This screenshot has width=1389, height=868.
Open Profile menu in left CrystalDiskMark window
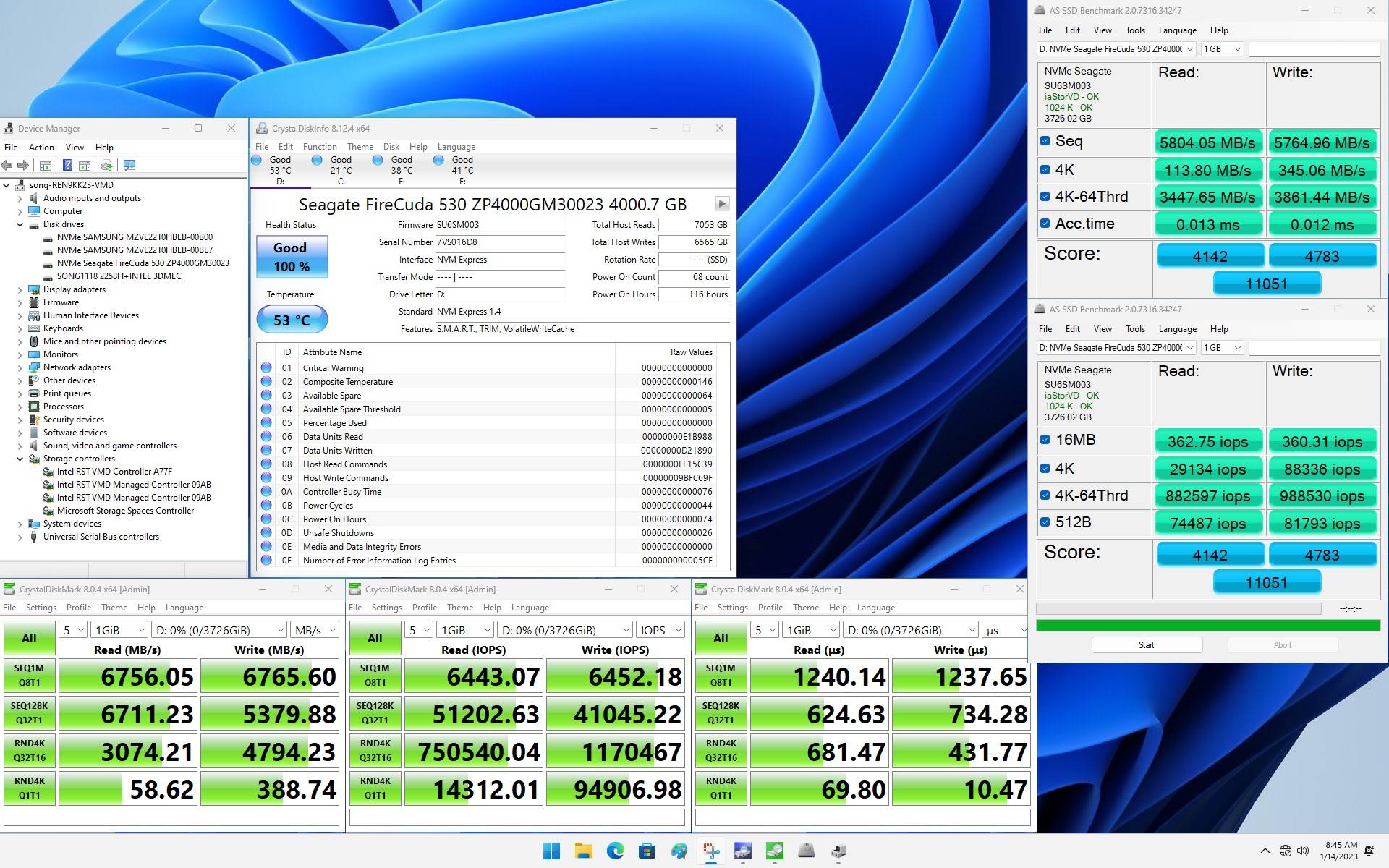pos(79,608)
